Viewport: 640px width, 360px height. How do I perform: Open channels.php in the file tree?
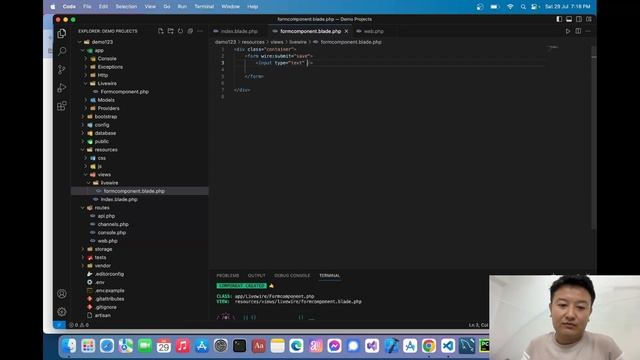(x=113, y=224)
